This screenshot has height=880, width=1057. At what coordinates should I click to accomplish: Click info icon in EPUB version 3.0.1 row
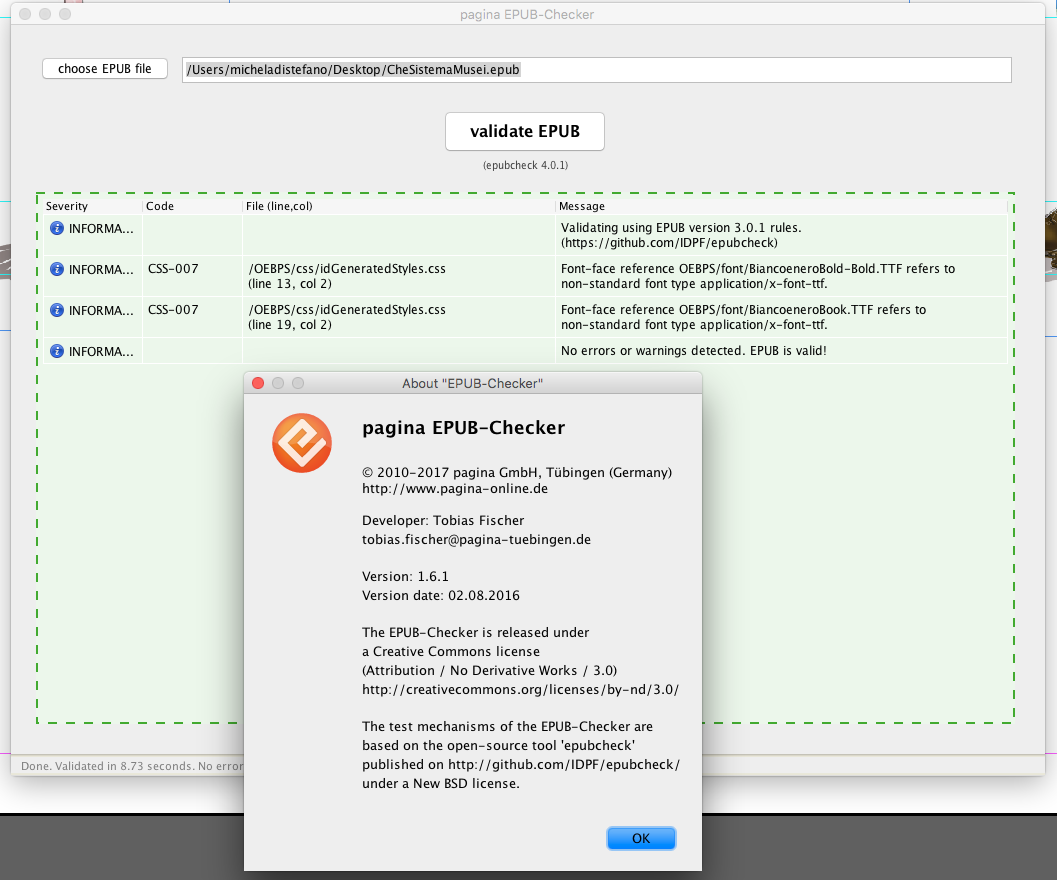(x=57, y=229)
